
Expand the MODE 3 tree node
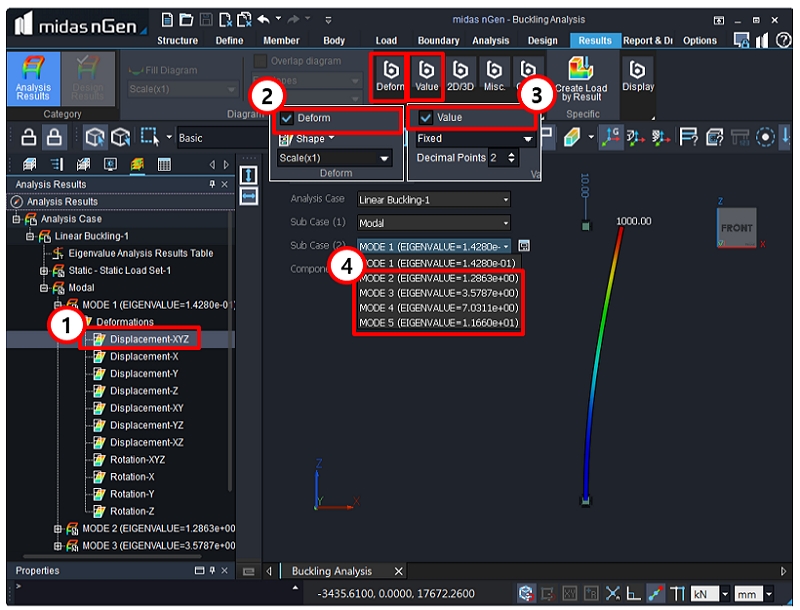(58, 546)
